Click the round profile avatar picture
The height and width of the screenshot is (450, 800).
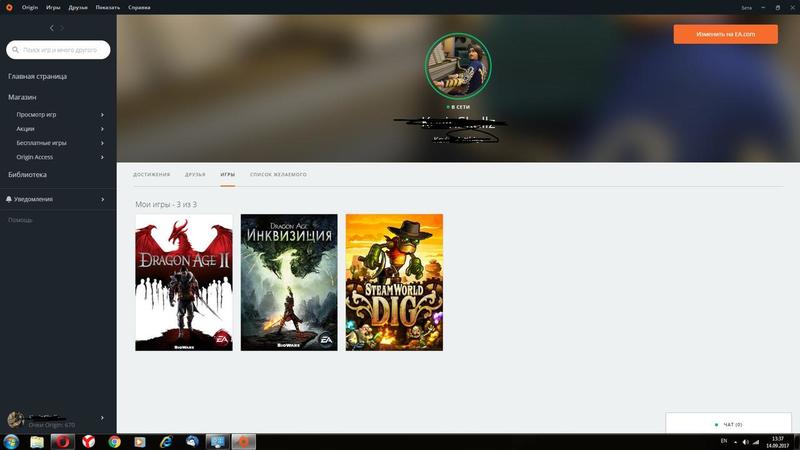pos(458,65)
